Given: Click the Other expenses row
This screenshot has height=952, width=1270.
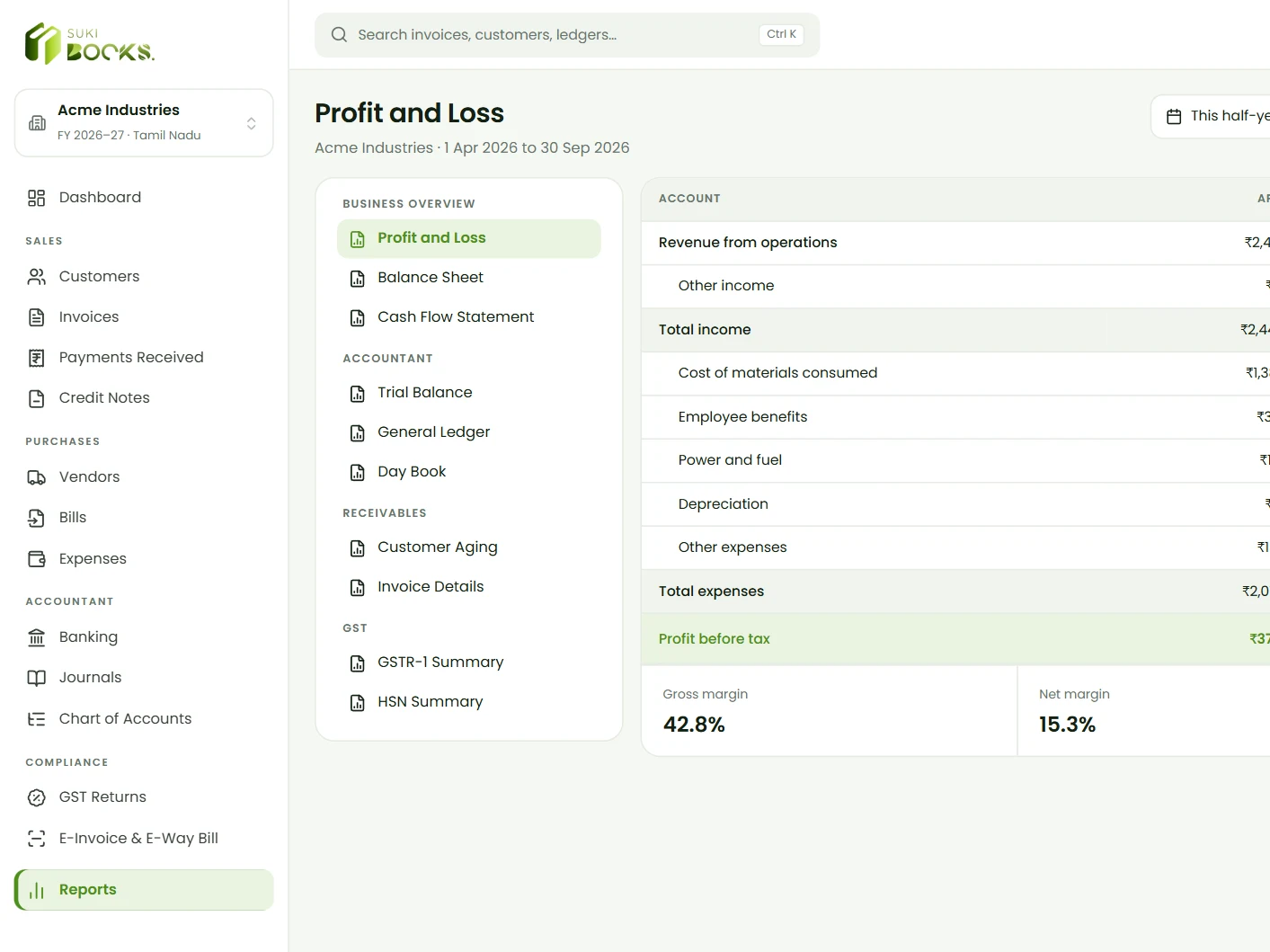Looking at the screenshot, I should coord(955,547).
